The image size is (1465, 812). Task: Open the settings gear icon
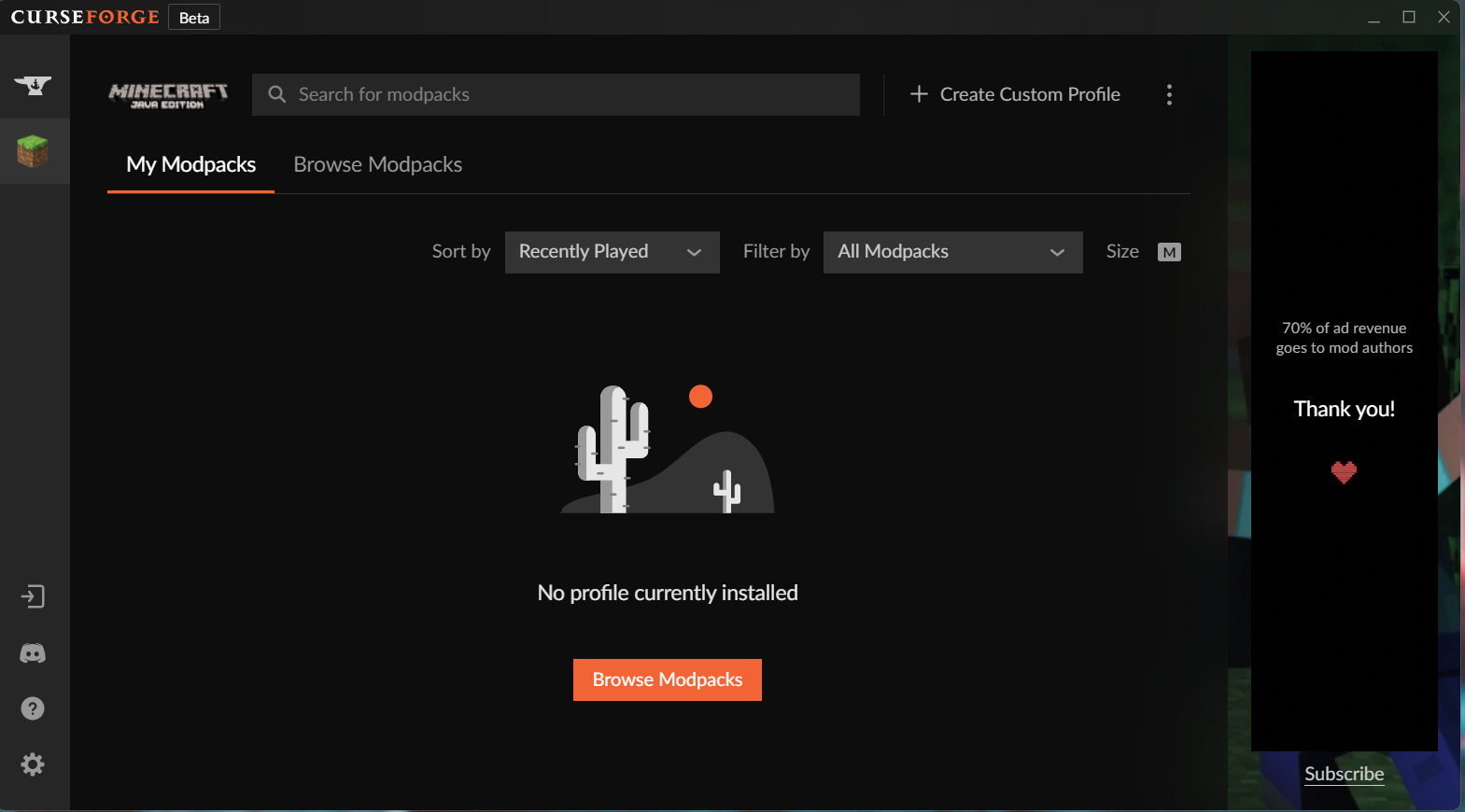pyautogui.click(x=33, y=764)
